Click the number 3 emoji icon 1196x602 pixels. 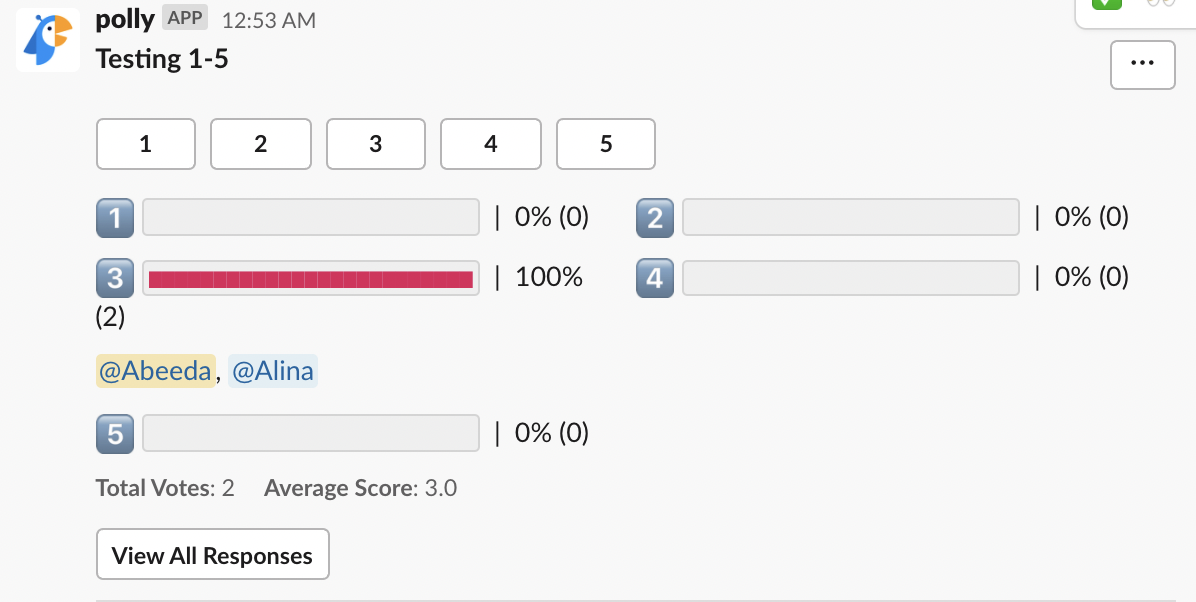coord(115,277)
